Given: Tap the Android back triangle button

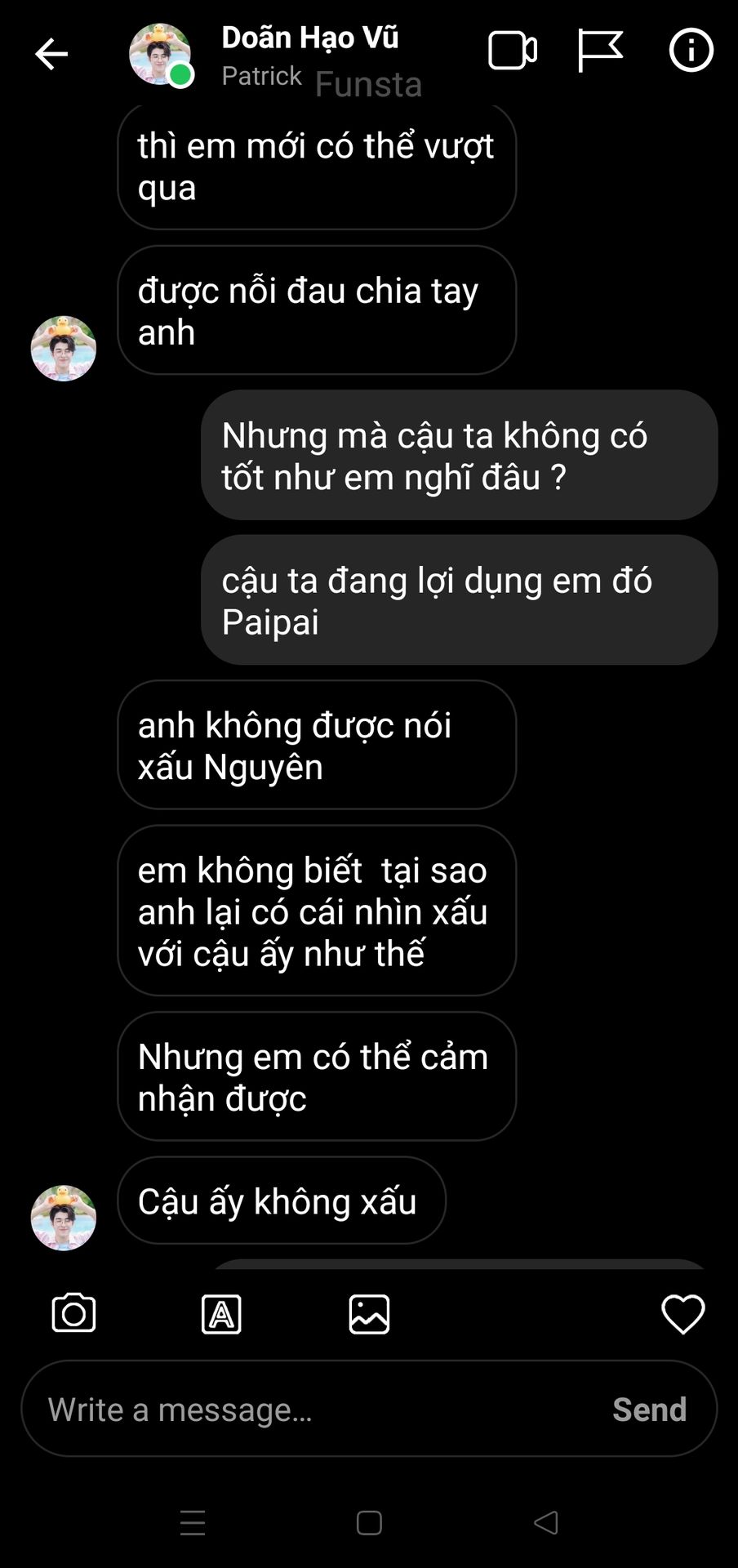Looking at the screenshot, I should point(545,1522).
